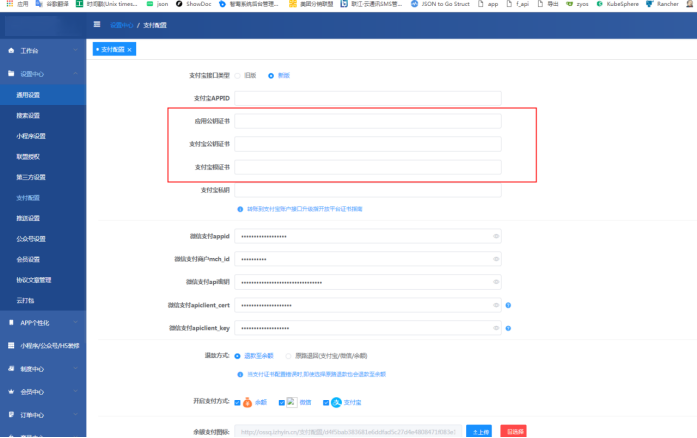Viewport: 697px width, 438px height.
Task: Click the 制度中心 sidebar icon
Action: pos(11,369)
